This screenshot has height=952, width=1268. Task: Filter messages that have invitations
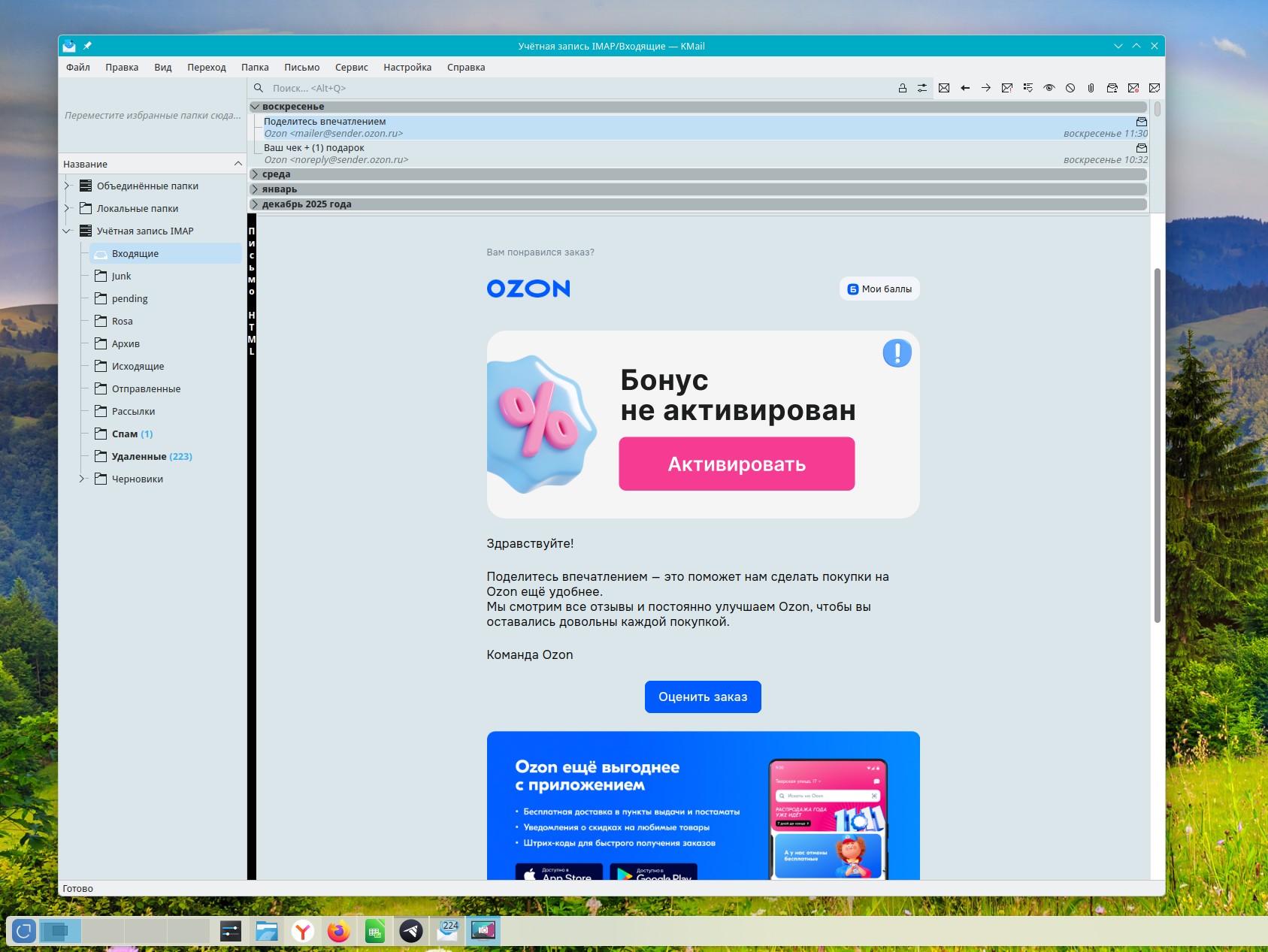pyautogui.click(x=1112, y=88)
